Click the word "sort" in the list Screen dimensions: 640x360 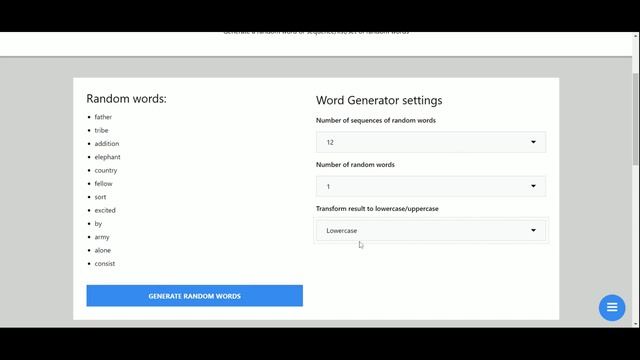pos(100,197)
